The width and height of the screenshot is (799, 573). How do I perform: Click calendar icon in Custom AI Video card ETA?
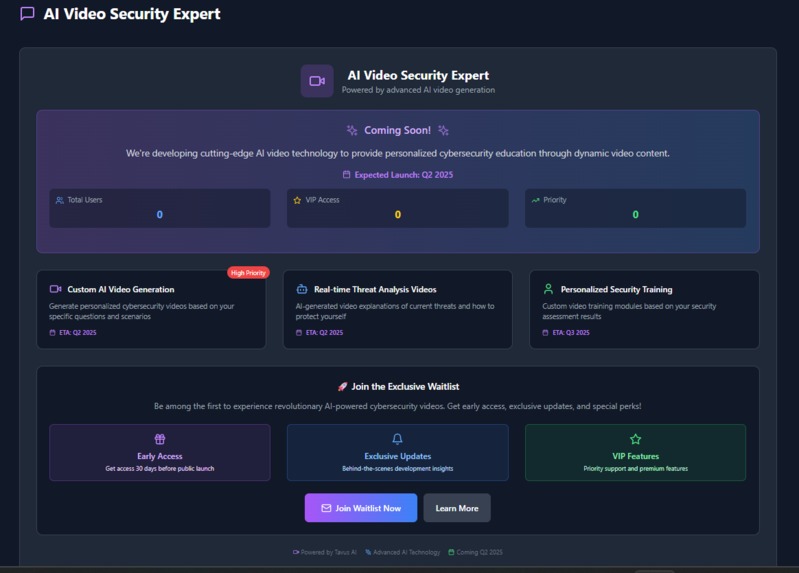tap(52, 332)
